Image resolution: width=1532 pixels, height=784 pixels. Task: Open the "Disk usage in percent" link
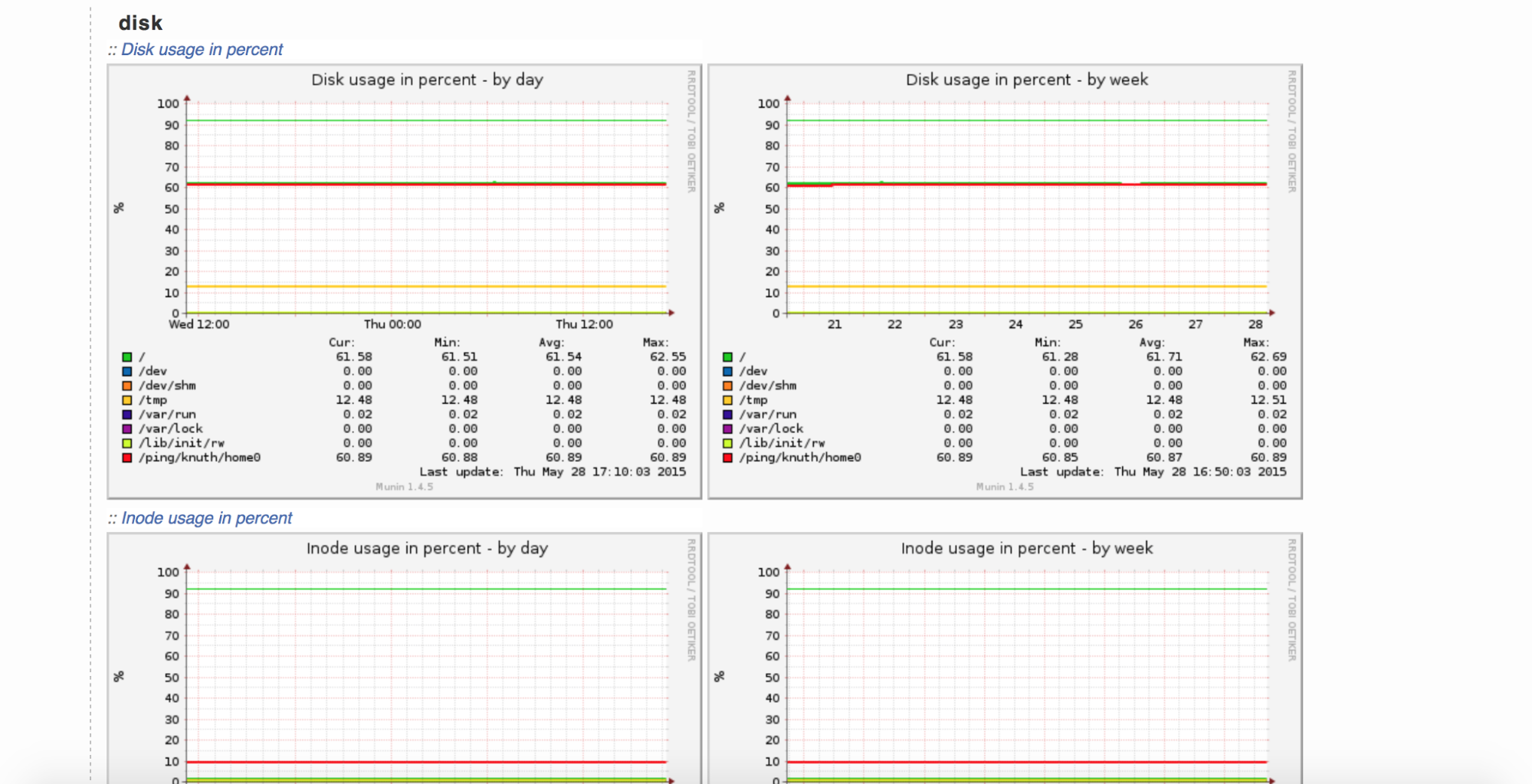pyautogui.click(x=202, y=50)
